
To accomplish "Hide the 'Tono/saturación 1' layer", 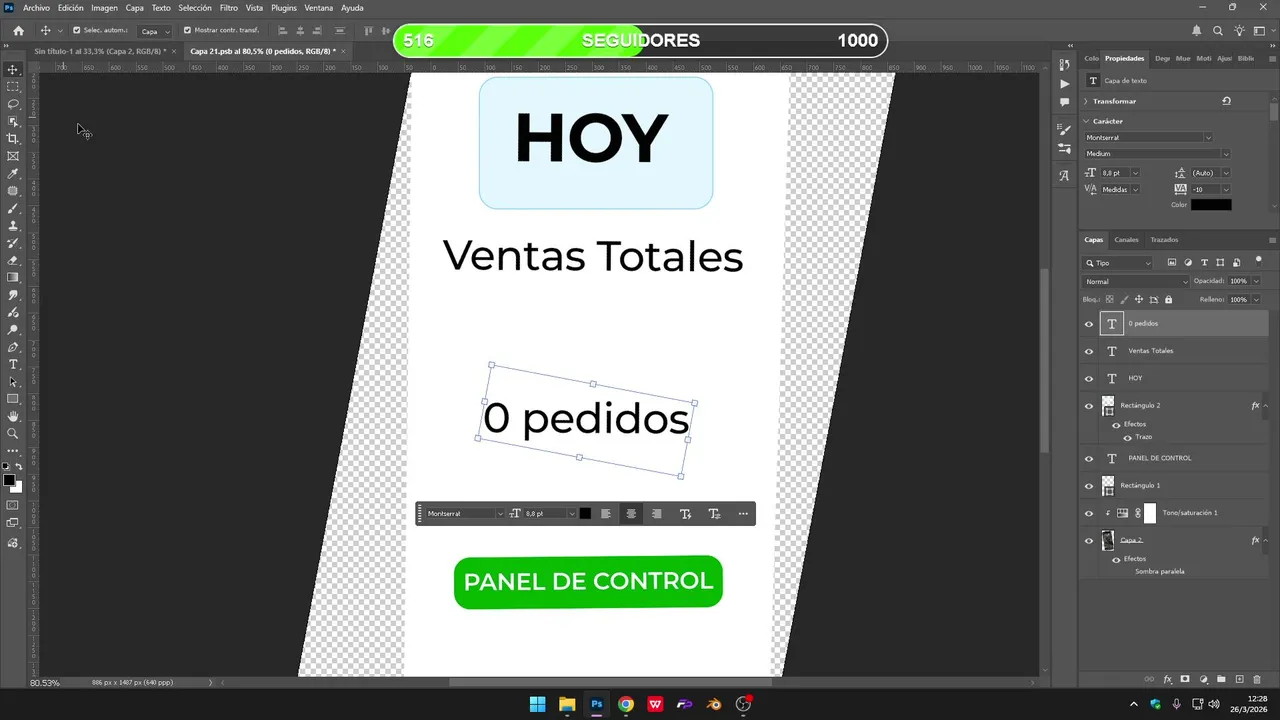I will pos(1089,513).
